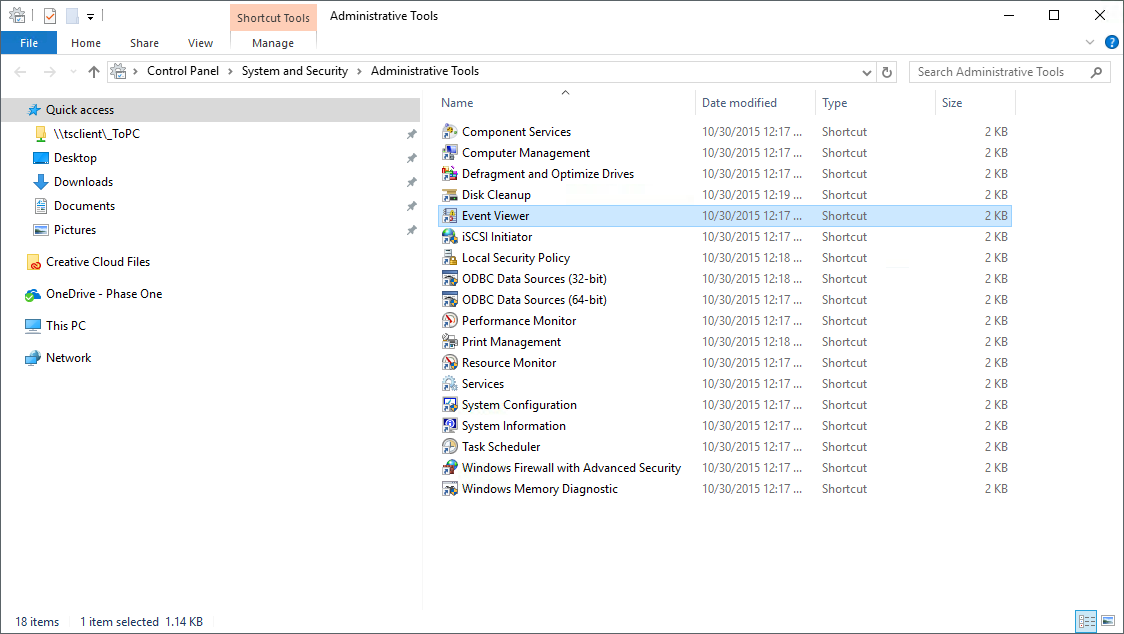Click the Back navigation arrow
Viewport: 1124px width, 634px height.
(x=20, y=72)
